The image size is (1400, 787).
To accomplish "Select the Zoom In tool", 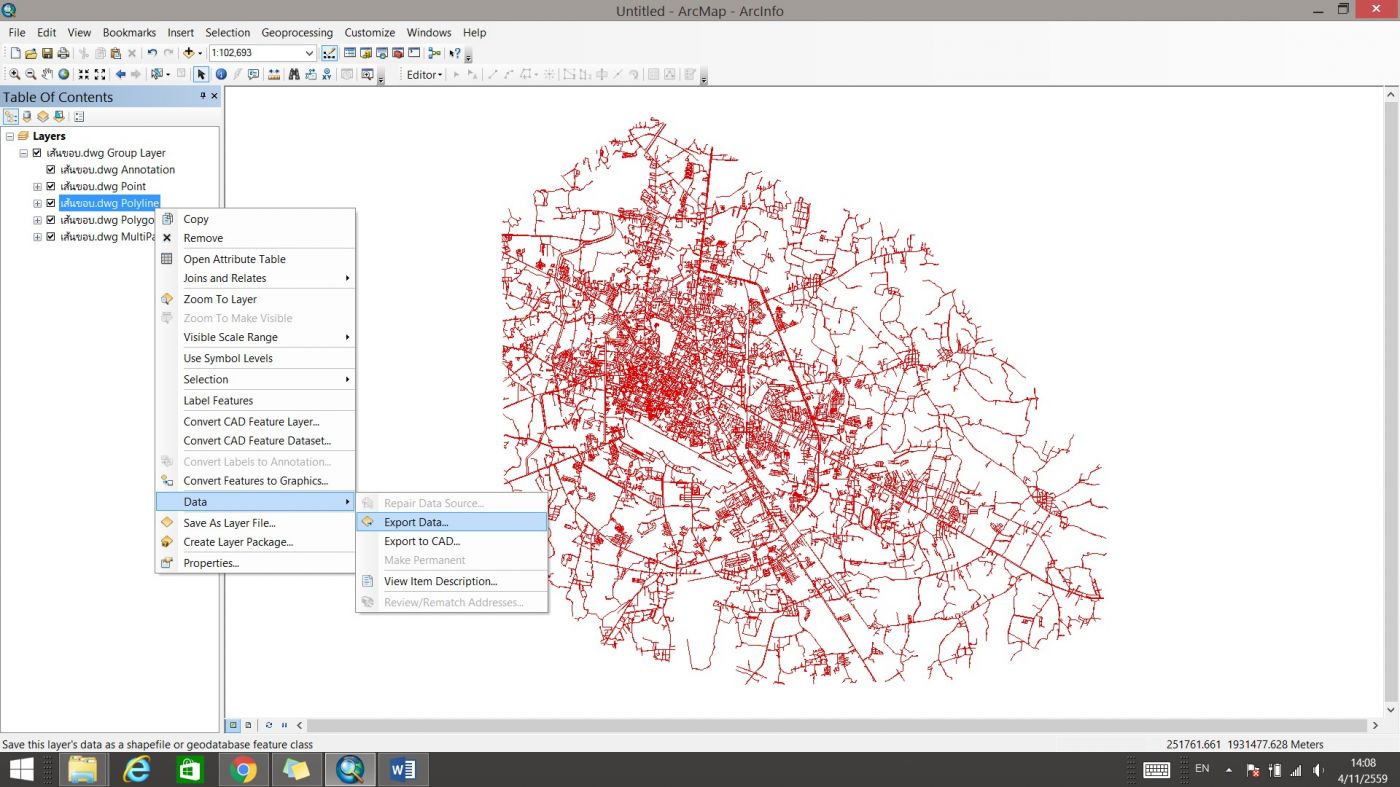I will (x=15, y=75).
